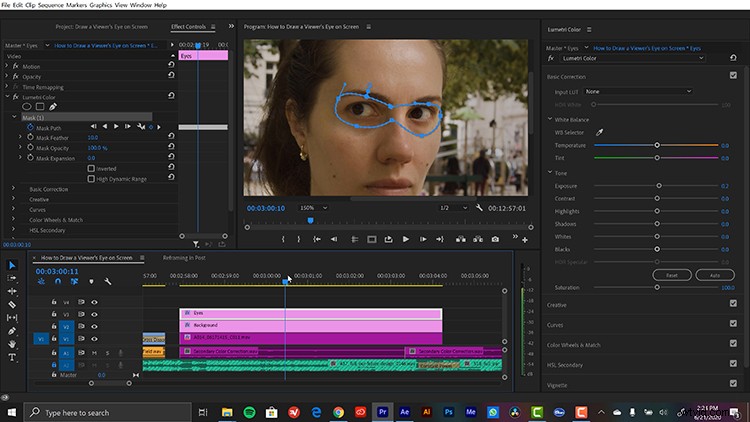Open Lumetri Color effect selector dropdown
The image size is (750, 422).
pos(633,58)
